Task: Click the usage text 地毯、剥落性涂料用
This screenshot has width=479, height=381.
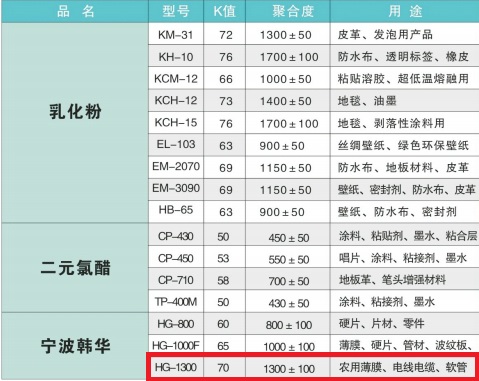Action: pos(391,123)
